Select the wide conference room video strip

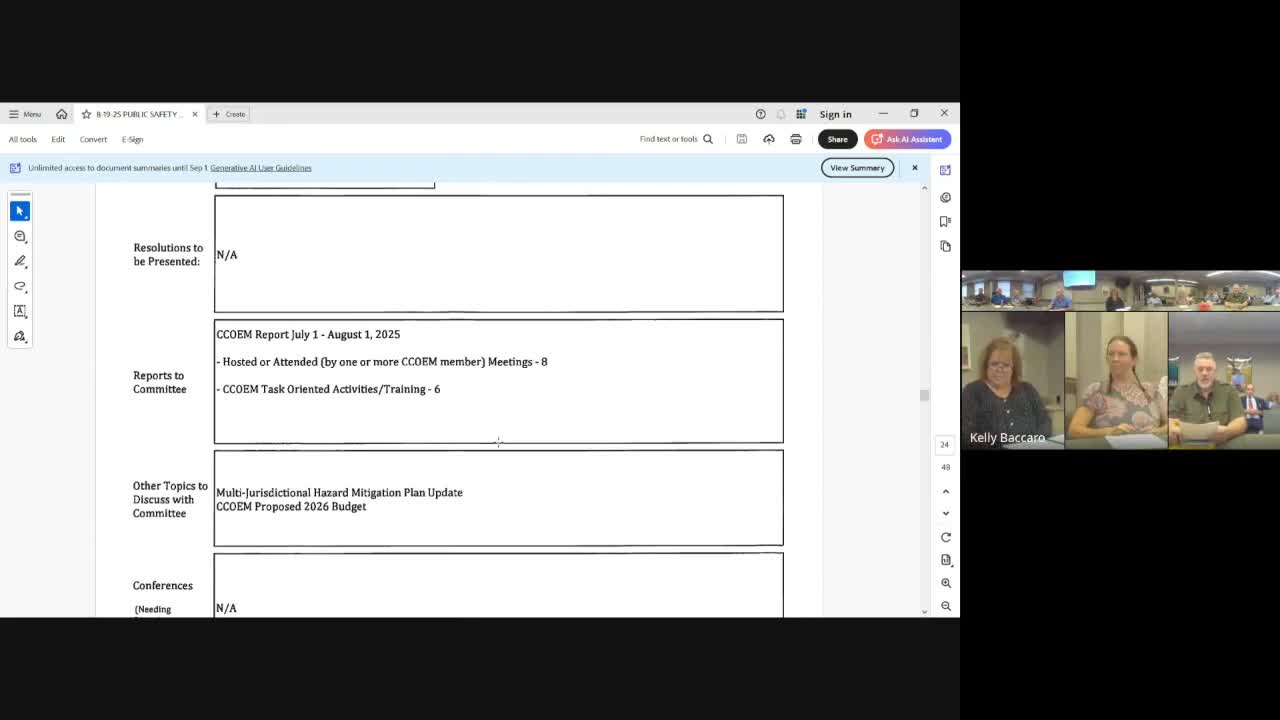(1121, 290)
